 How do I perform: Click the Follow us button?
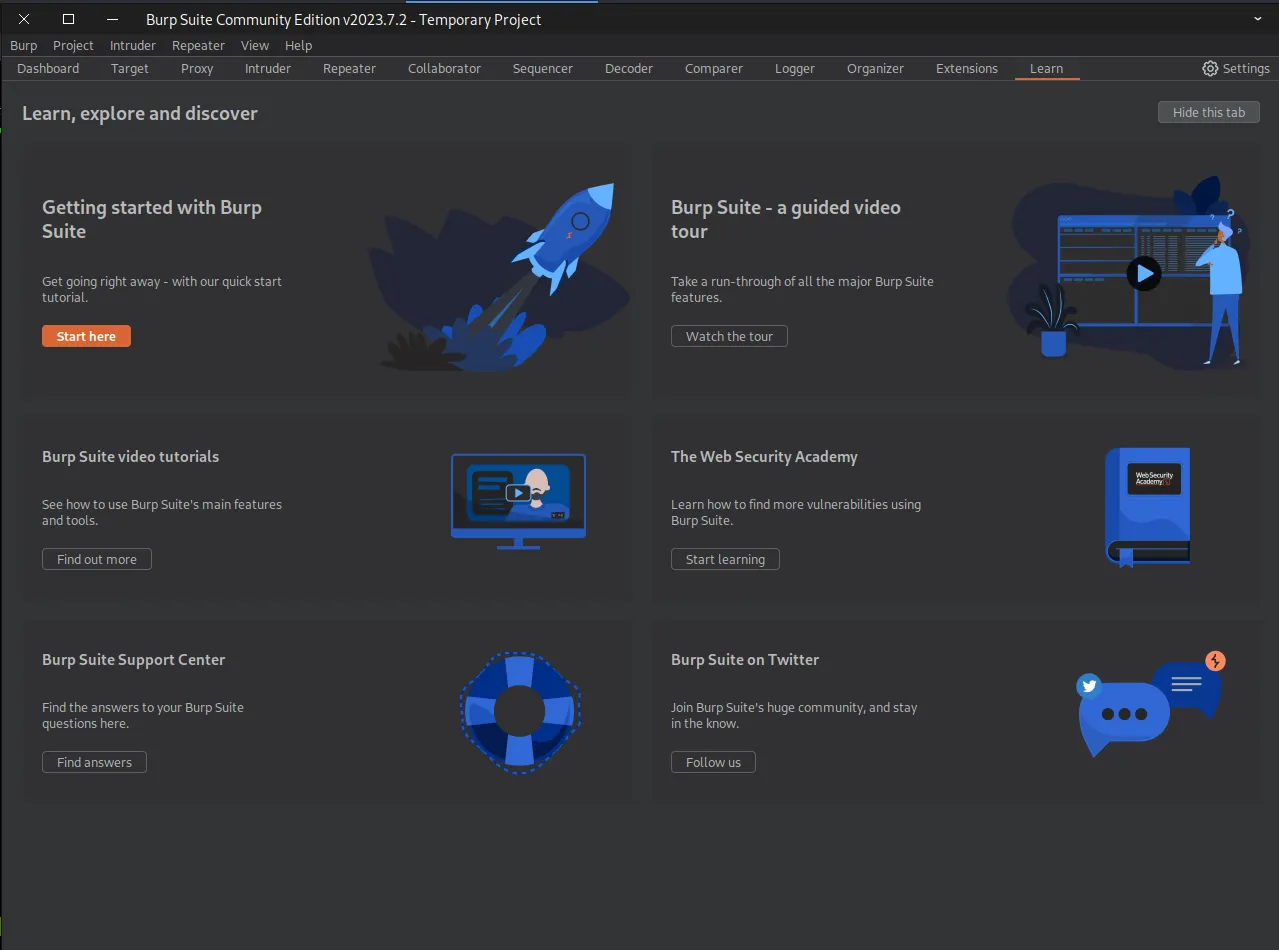click(x=713, y=763)
